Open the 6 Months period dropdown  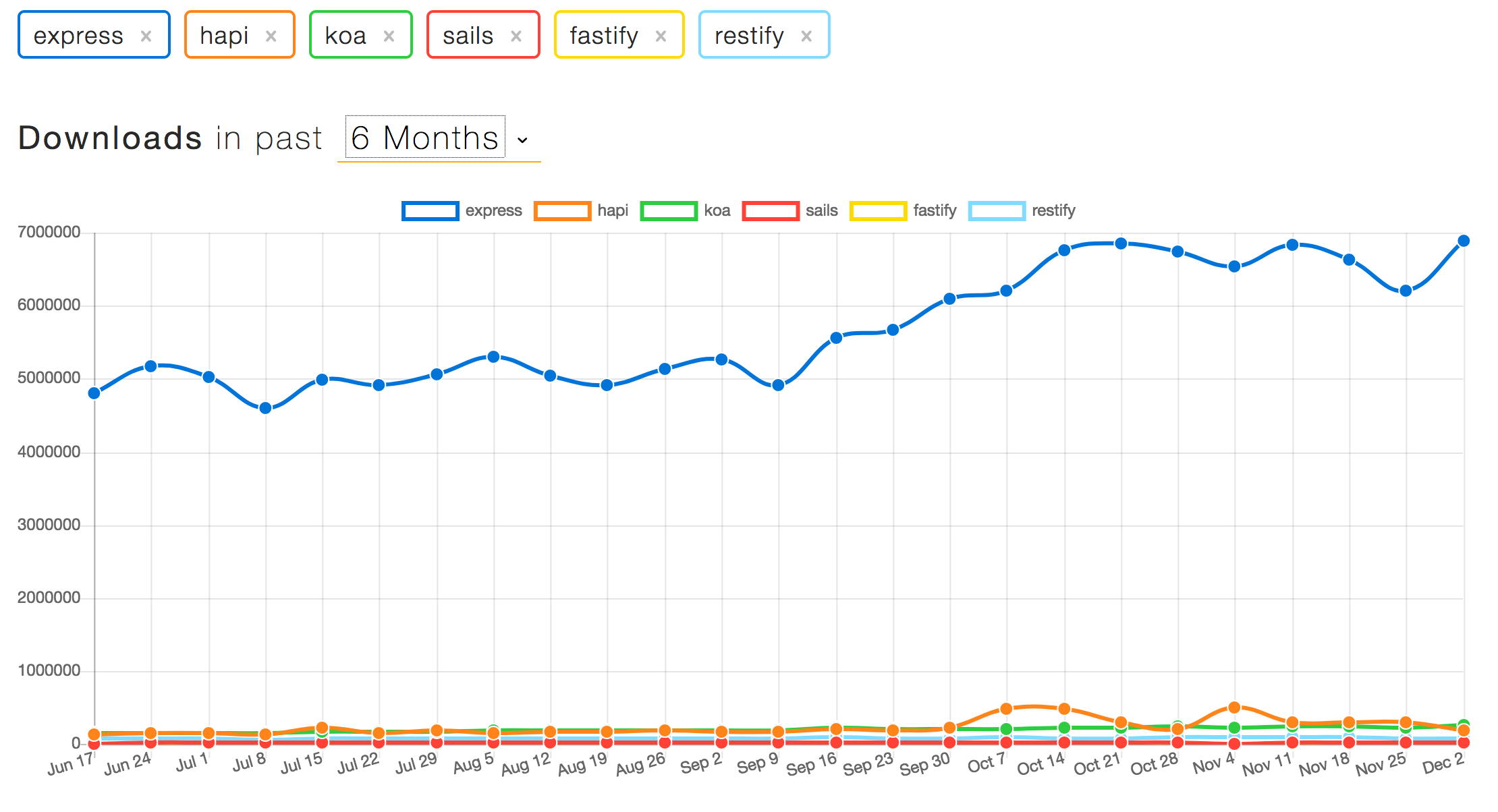425,138
